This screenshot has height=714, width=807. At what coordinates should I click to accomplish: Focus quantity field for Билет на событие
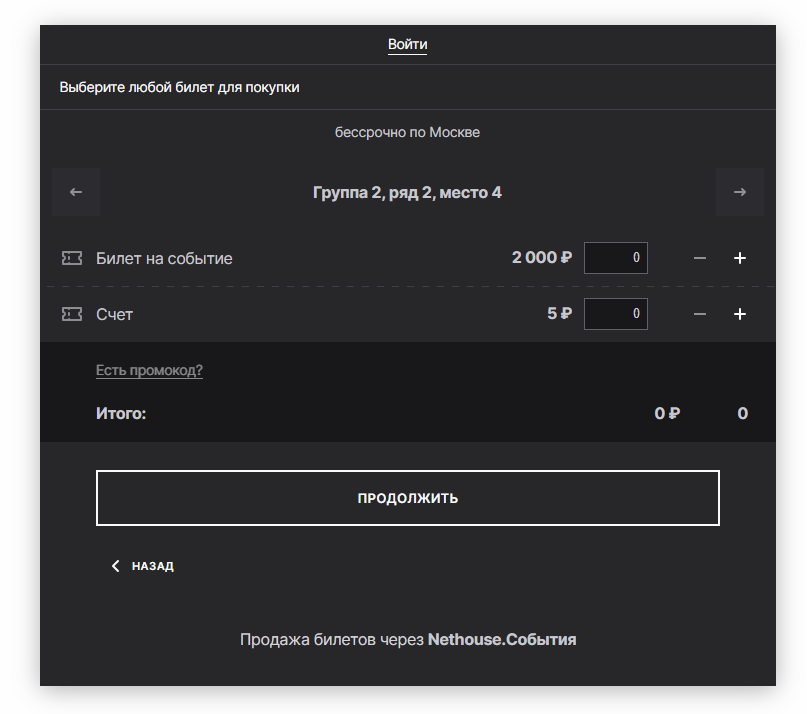point(616,258)
